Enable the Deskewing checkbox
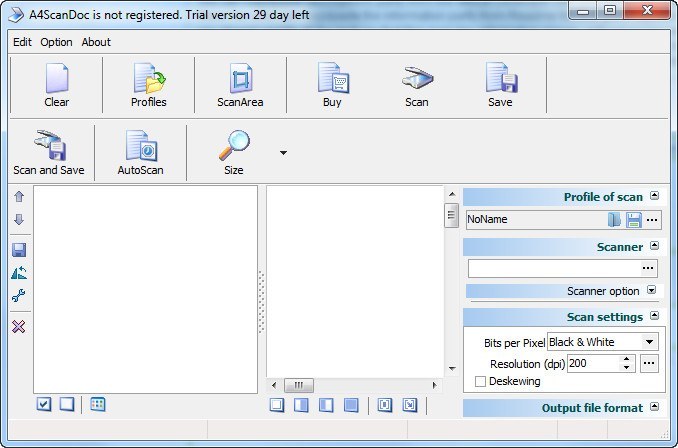Viewport: 678px width, 448px height. click(481, 381)
